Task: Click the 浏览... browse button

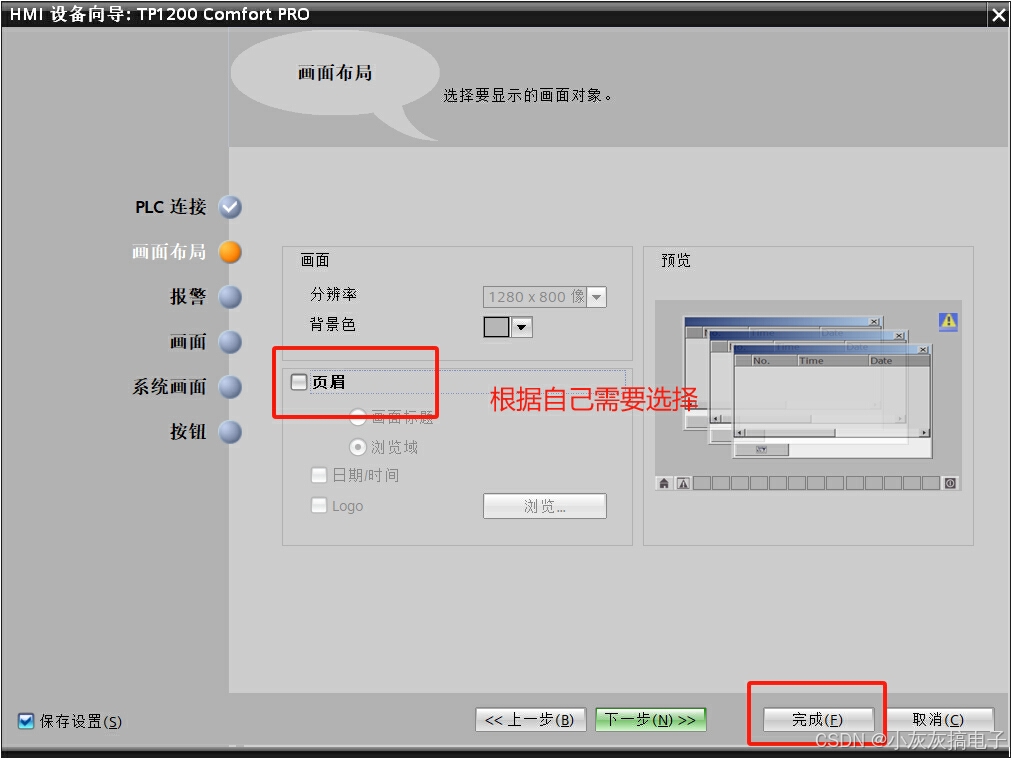Action: [x=545, y=506]
